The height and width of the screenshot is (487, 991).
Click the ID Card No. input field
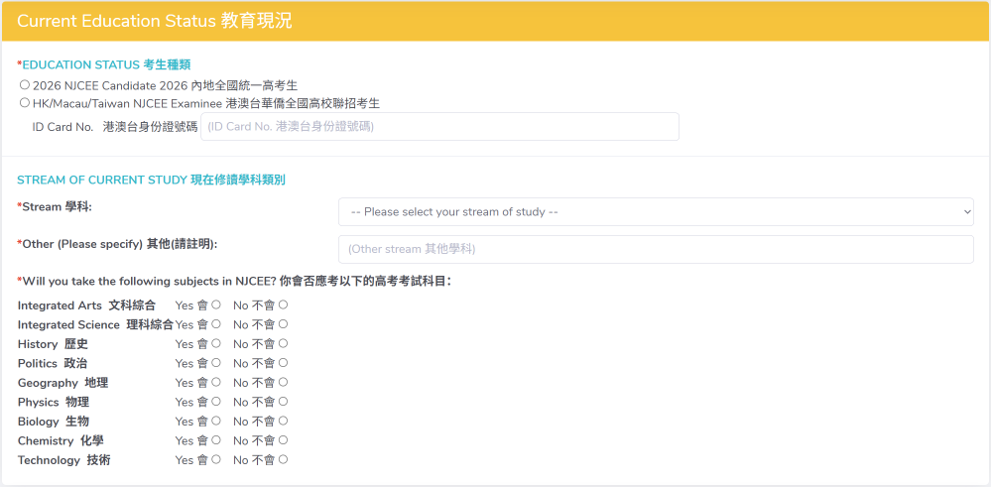439,127
